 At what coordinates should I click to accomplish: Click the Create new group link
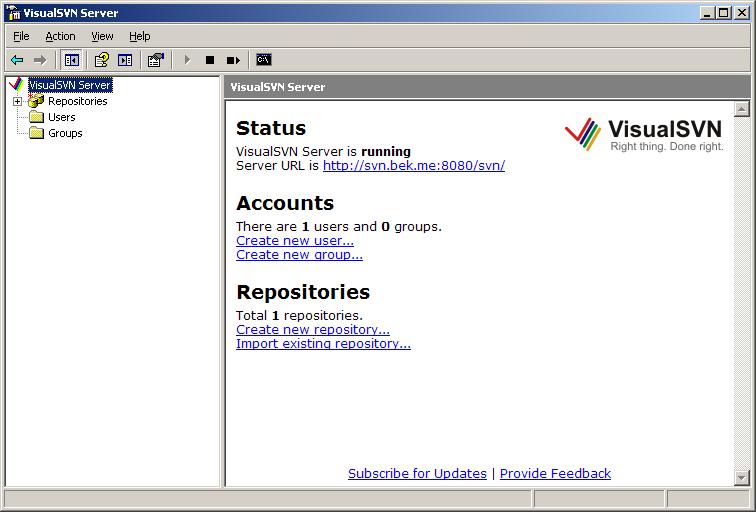pos(299,255)
